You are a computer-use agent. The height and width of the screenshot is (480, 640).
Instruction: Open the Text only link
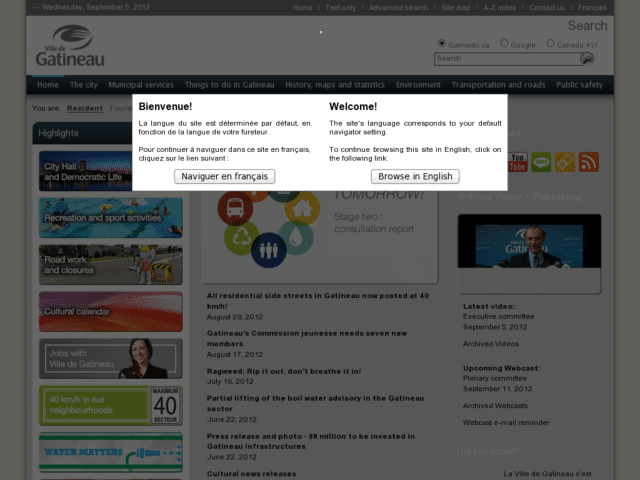(x=340, y=8)
